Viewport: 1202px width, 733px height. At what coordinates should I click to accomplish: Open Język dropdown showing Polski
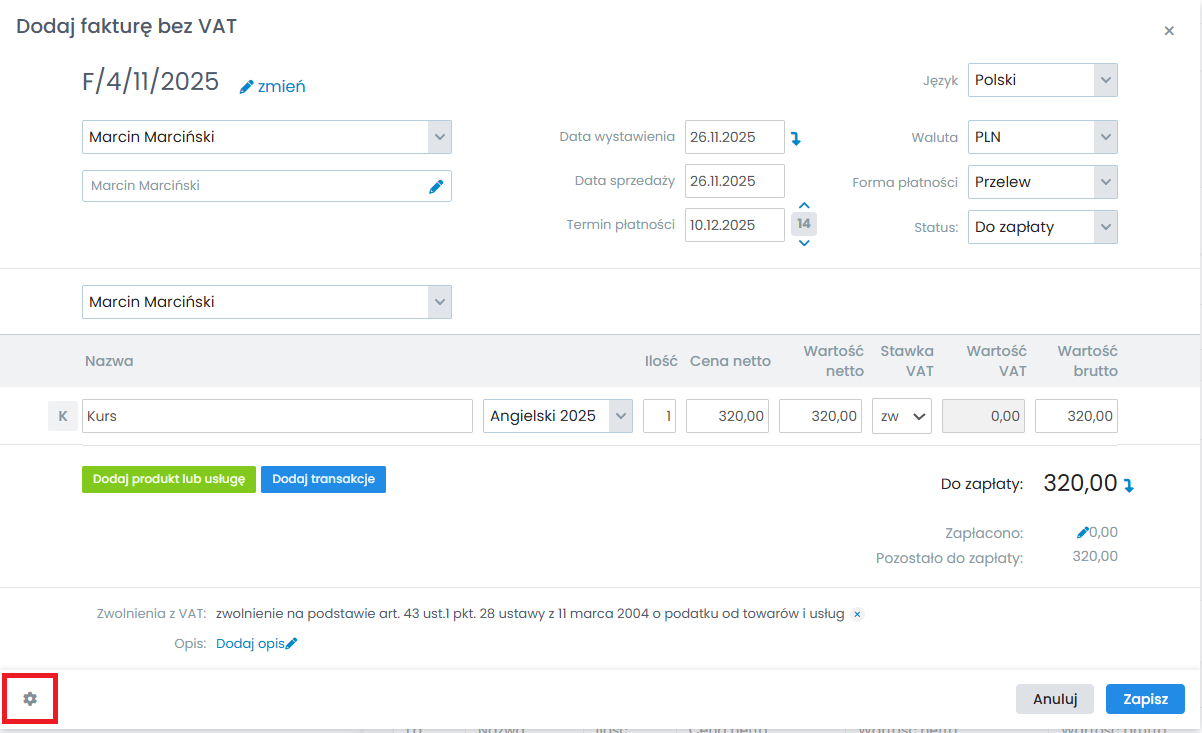coord(1042,80)
